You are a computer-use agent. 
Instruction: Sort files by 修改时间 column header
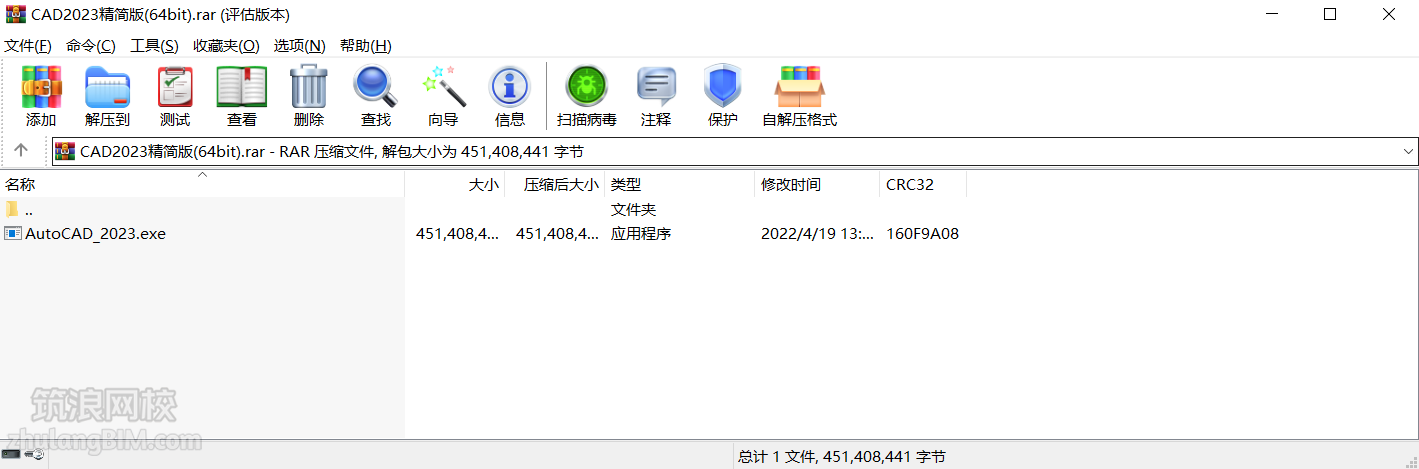click(818, 184)
